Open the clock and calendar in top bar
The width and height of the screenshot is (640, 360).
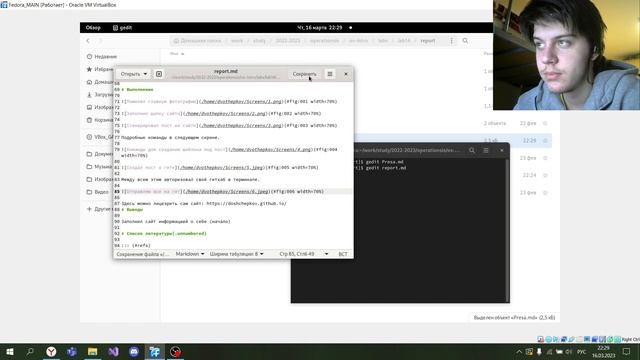point(320,28)
